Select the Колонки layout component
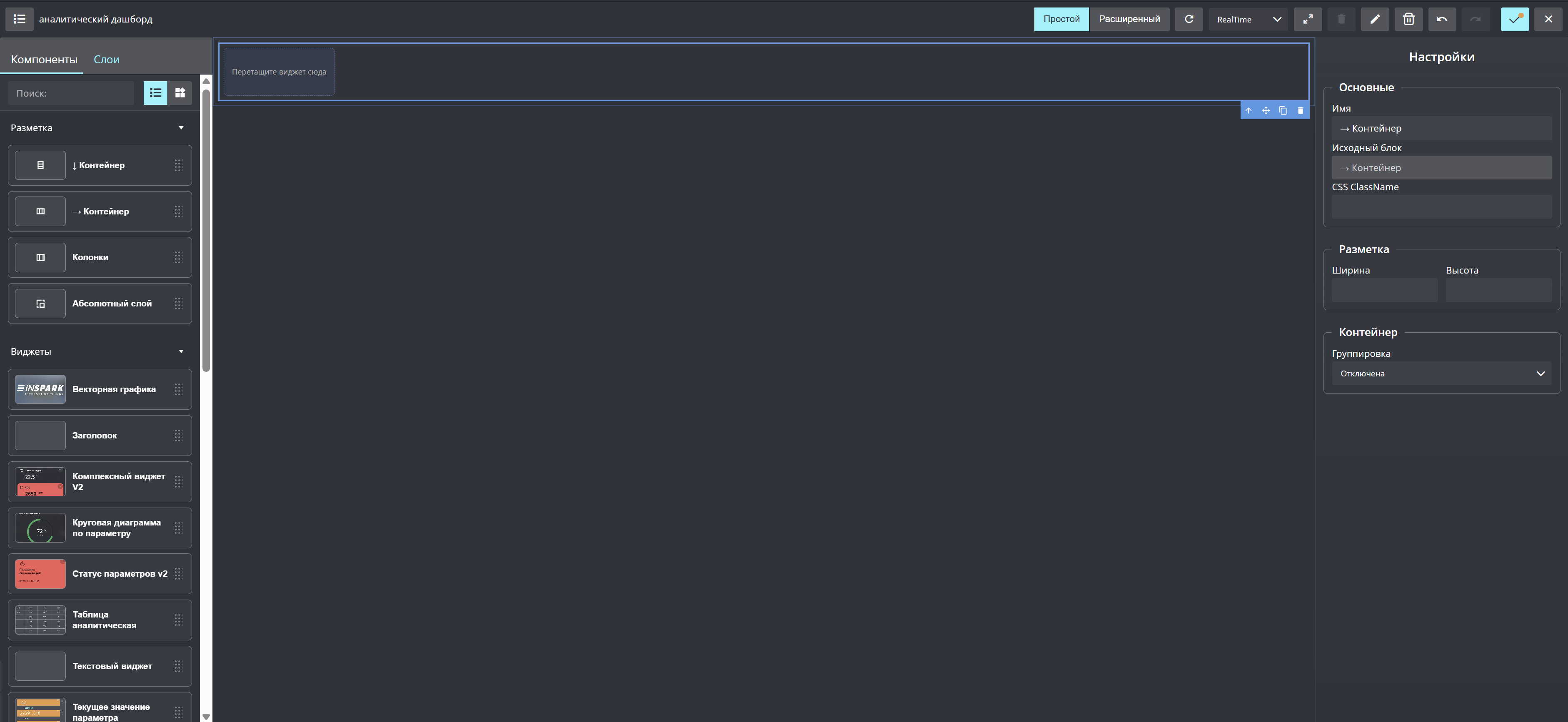 click(x=100, y=257)
